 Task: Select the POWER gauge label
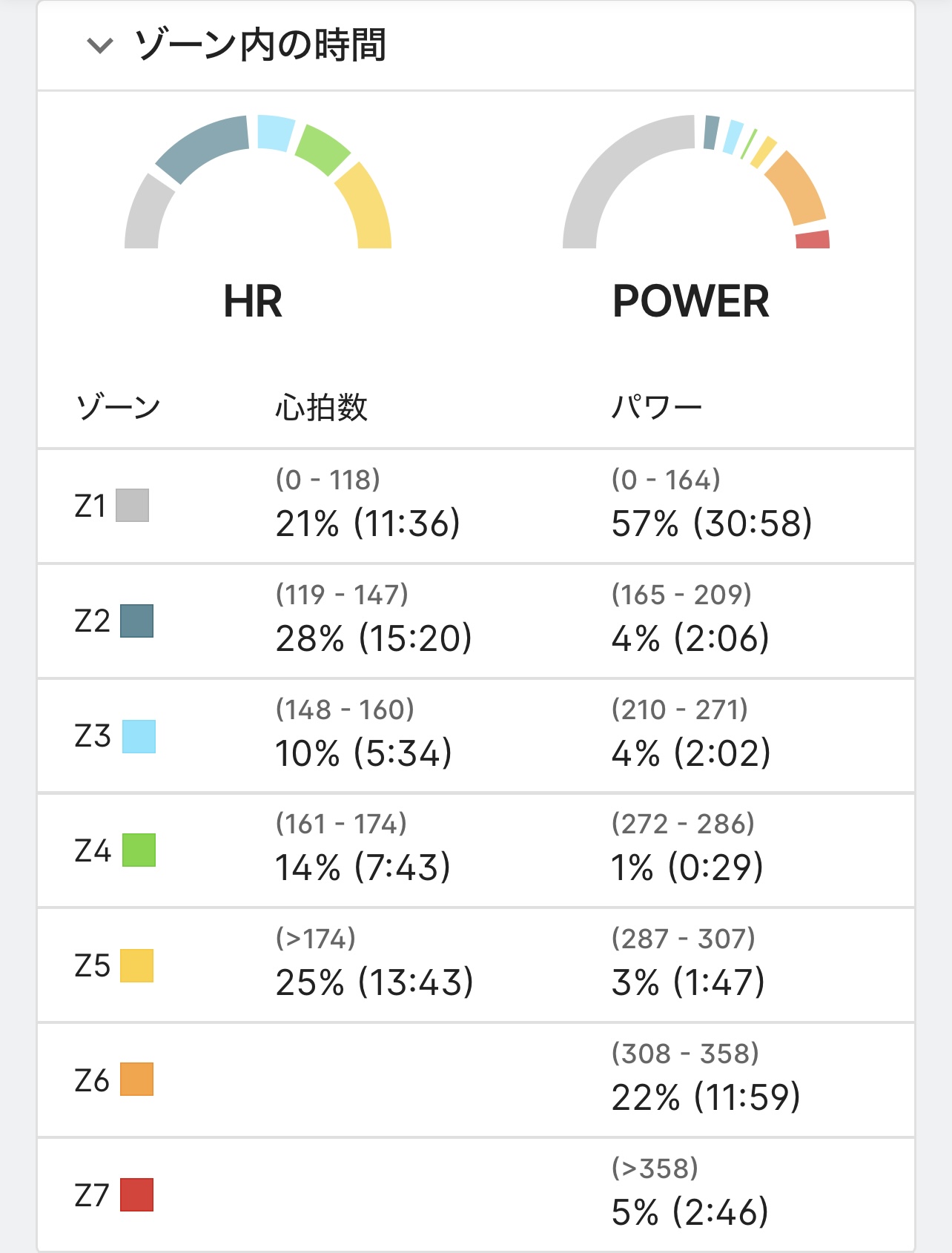pyautogui.click(x=690, y=302)
